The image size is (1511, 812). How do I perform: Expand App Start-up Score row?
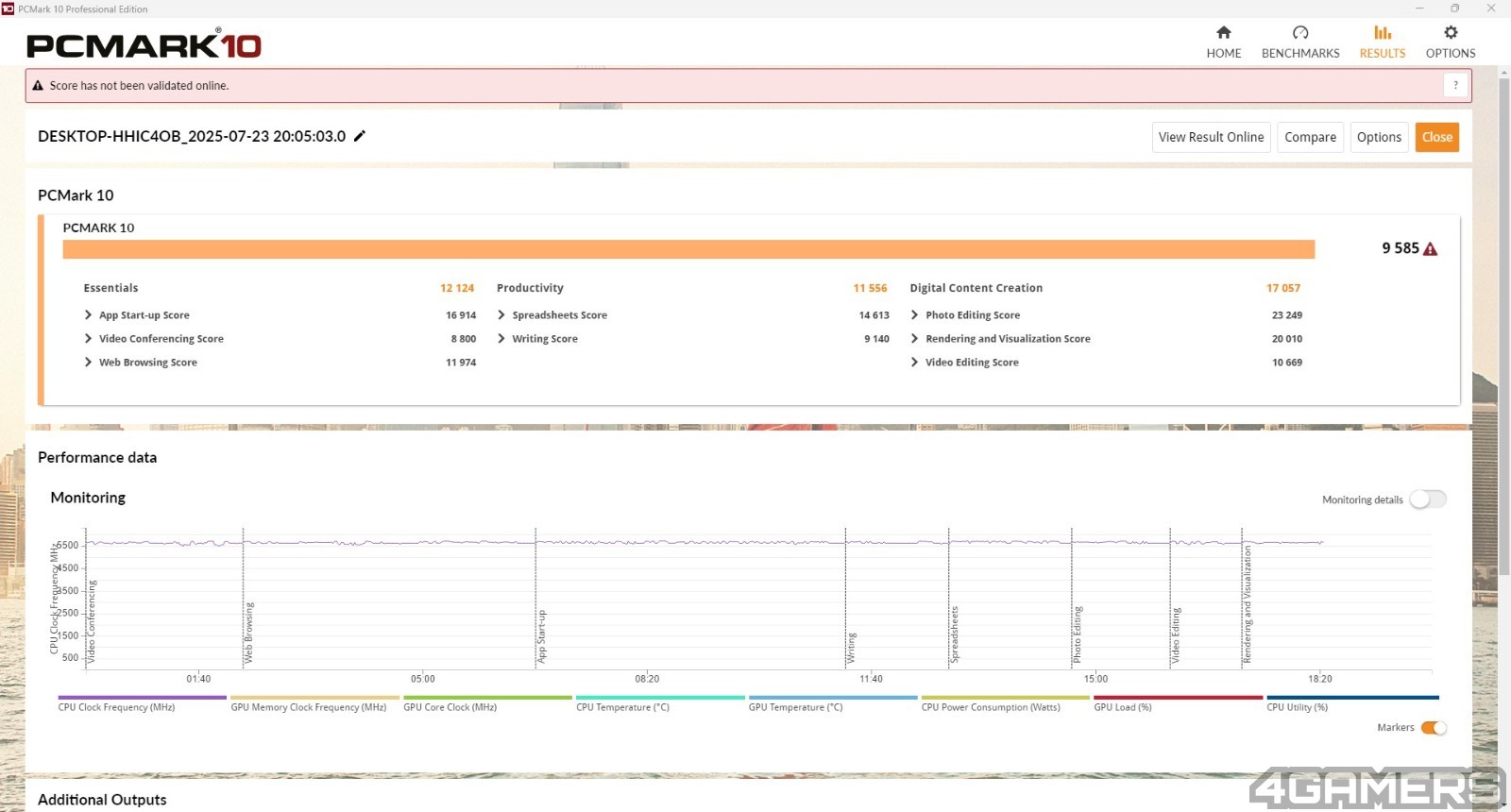click(x=88, y=315)
